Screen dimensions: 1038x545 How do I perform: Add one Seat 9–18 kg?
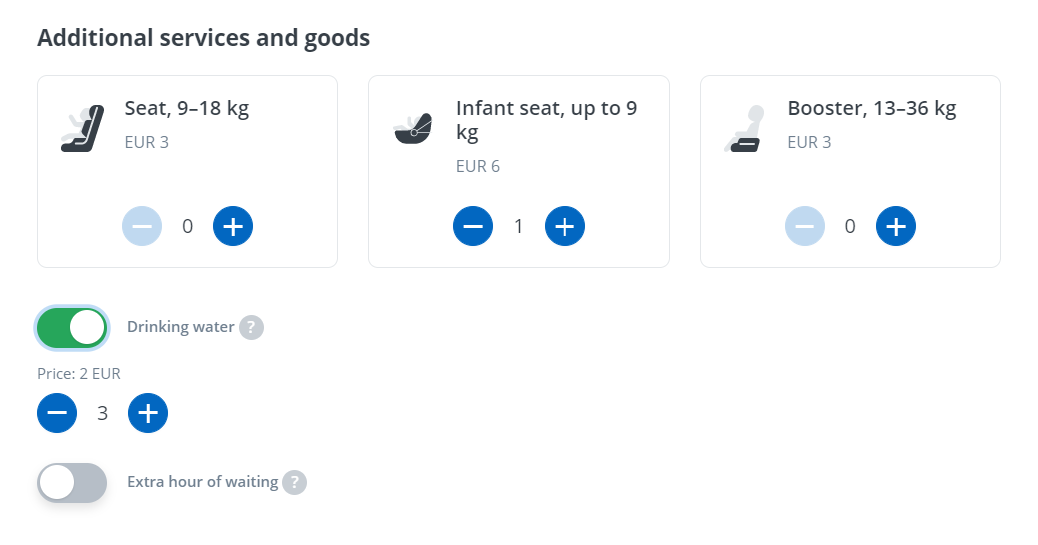point(233,226)
